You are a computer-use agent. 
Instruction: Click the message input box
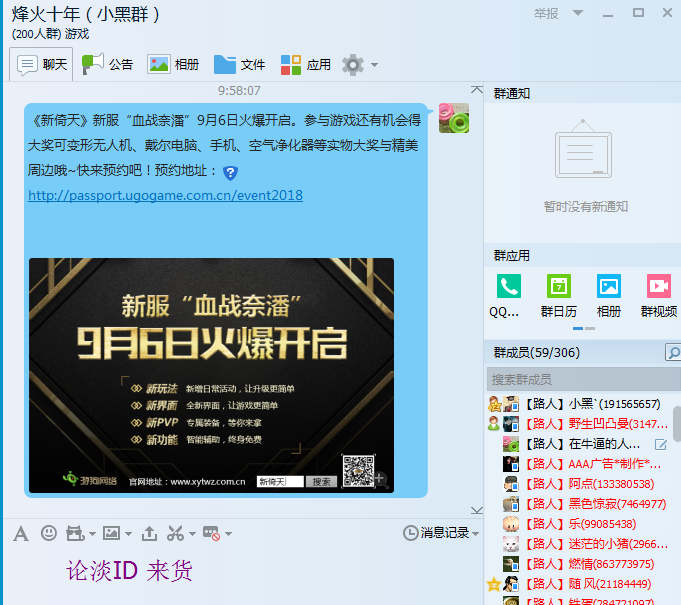pos(243,574)
